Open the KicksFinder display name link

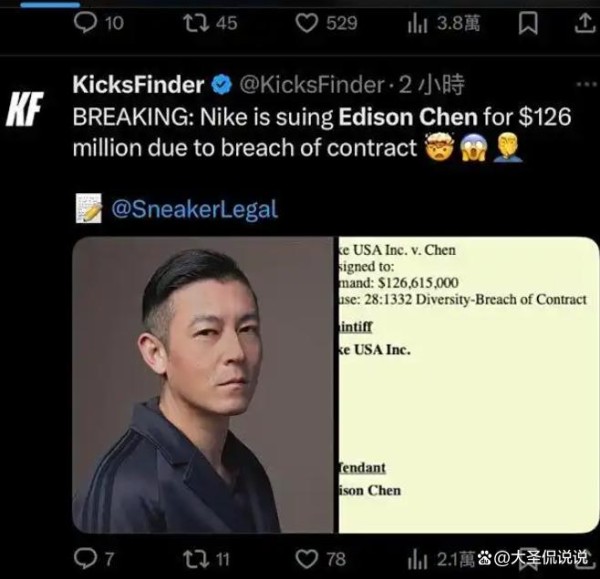(138, 84)
